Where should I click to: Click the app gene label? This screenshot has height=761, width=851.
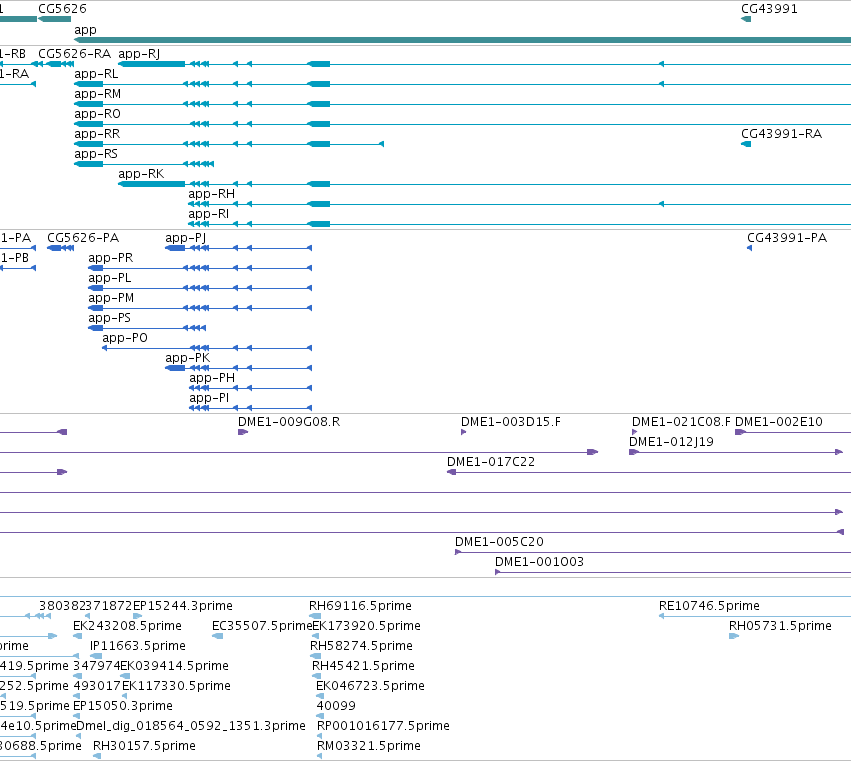coord(85,30)
